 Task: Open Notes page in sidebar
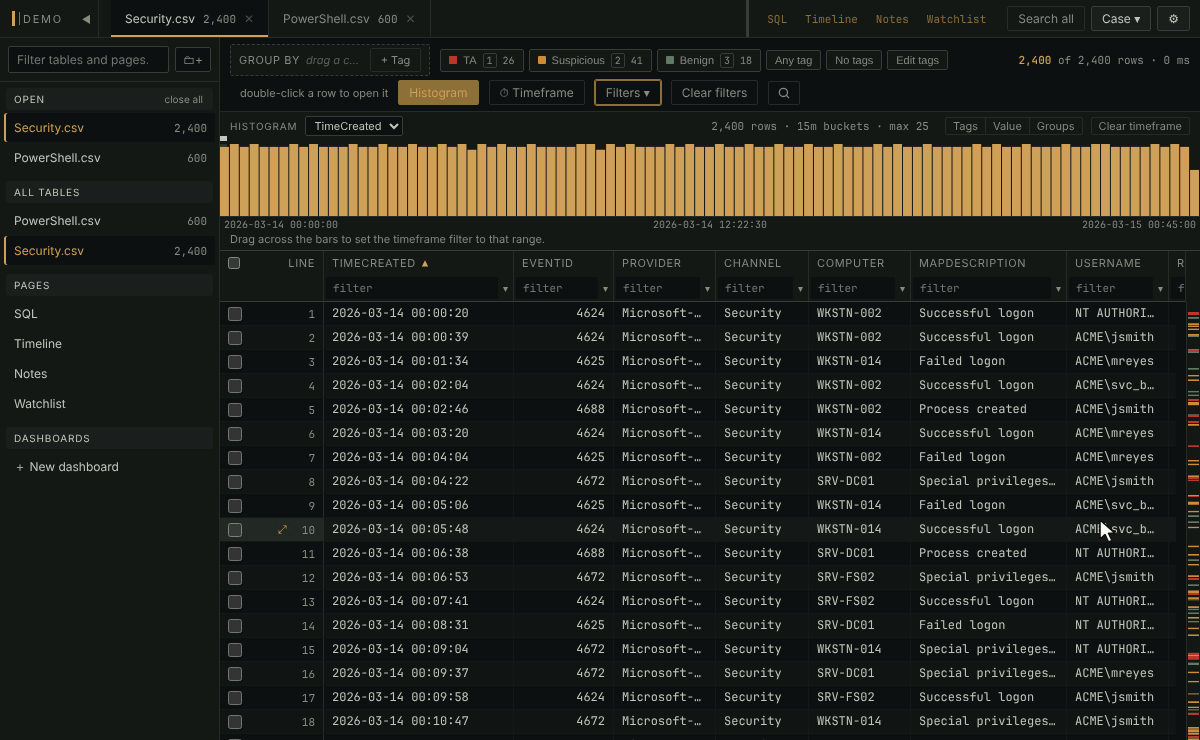(x=110, y=374)
